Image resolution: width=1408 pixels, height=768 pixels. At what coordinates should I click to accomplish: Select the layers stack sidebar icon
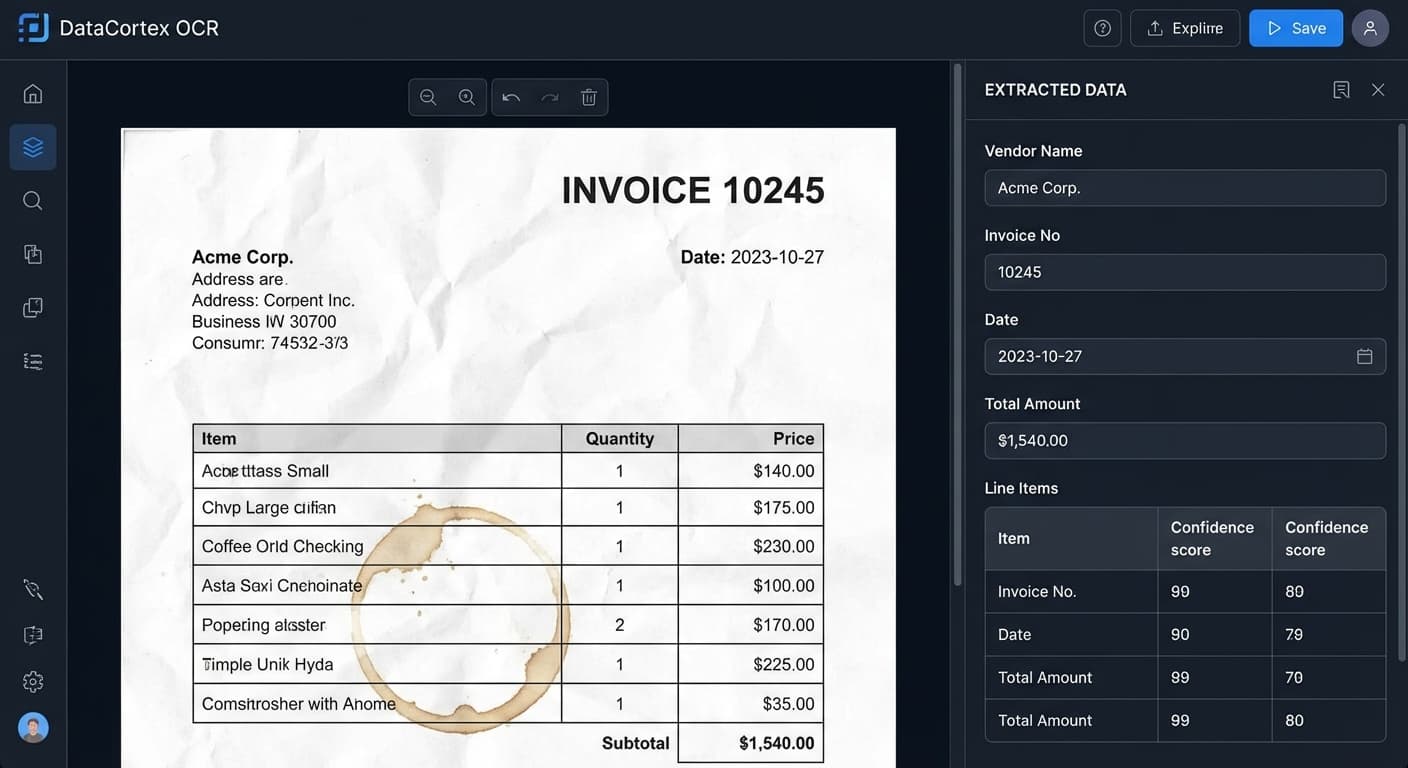coord(33,147)
